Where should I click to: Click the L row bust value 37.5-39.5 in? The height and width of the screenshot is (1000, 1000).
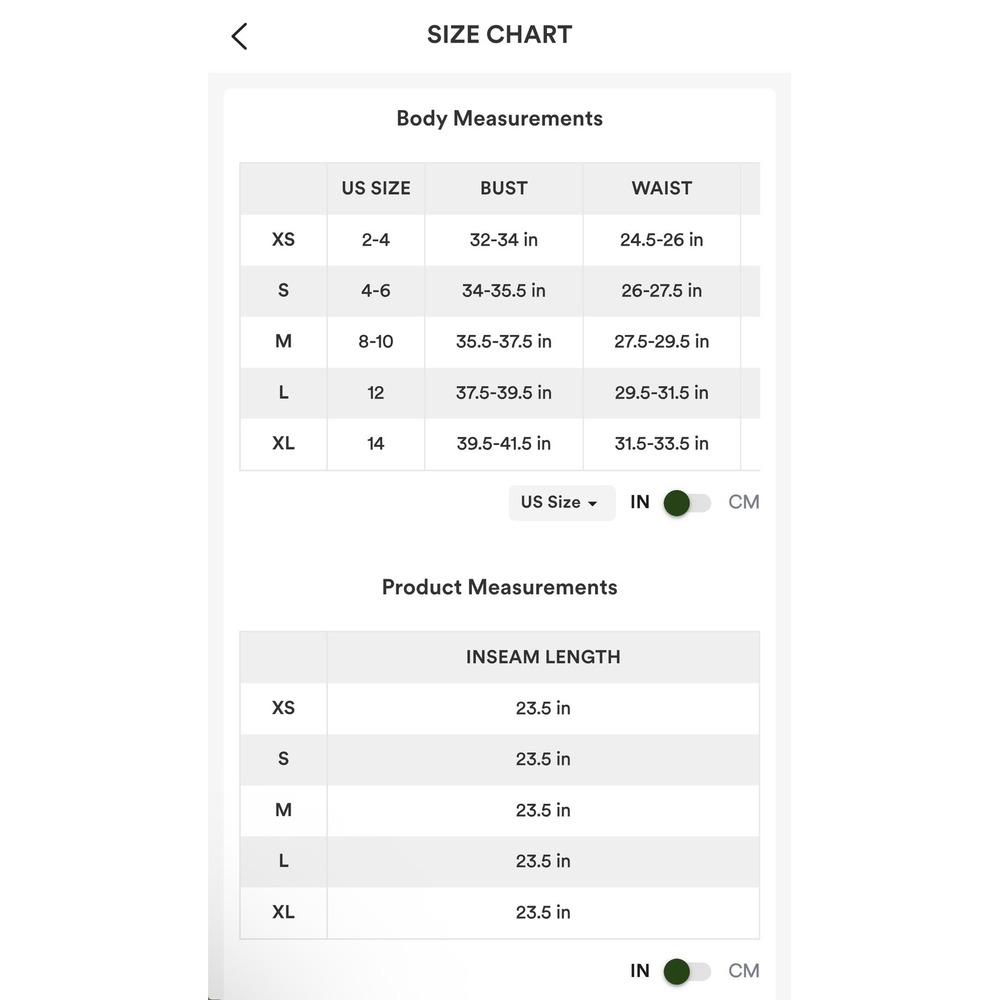pyautogui.click(x=504, y=392)
